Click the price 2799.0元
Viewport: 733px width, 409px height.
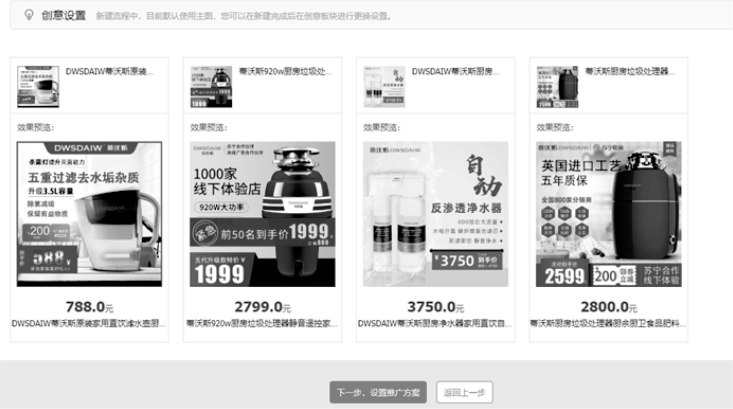pyautogui.click(x=262, y=307)
